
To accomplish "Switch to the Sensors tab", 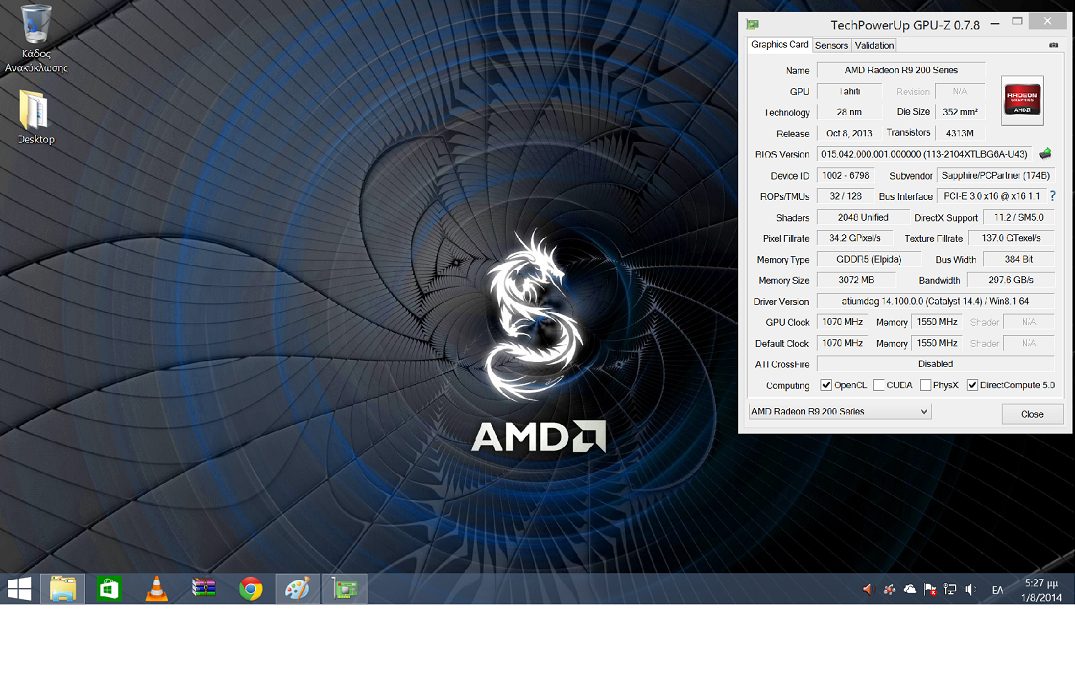I will (832, 45).
